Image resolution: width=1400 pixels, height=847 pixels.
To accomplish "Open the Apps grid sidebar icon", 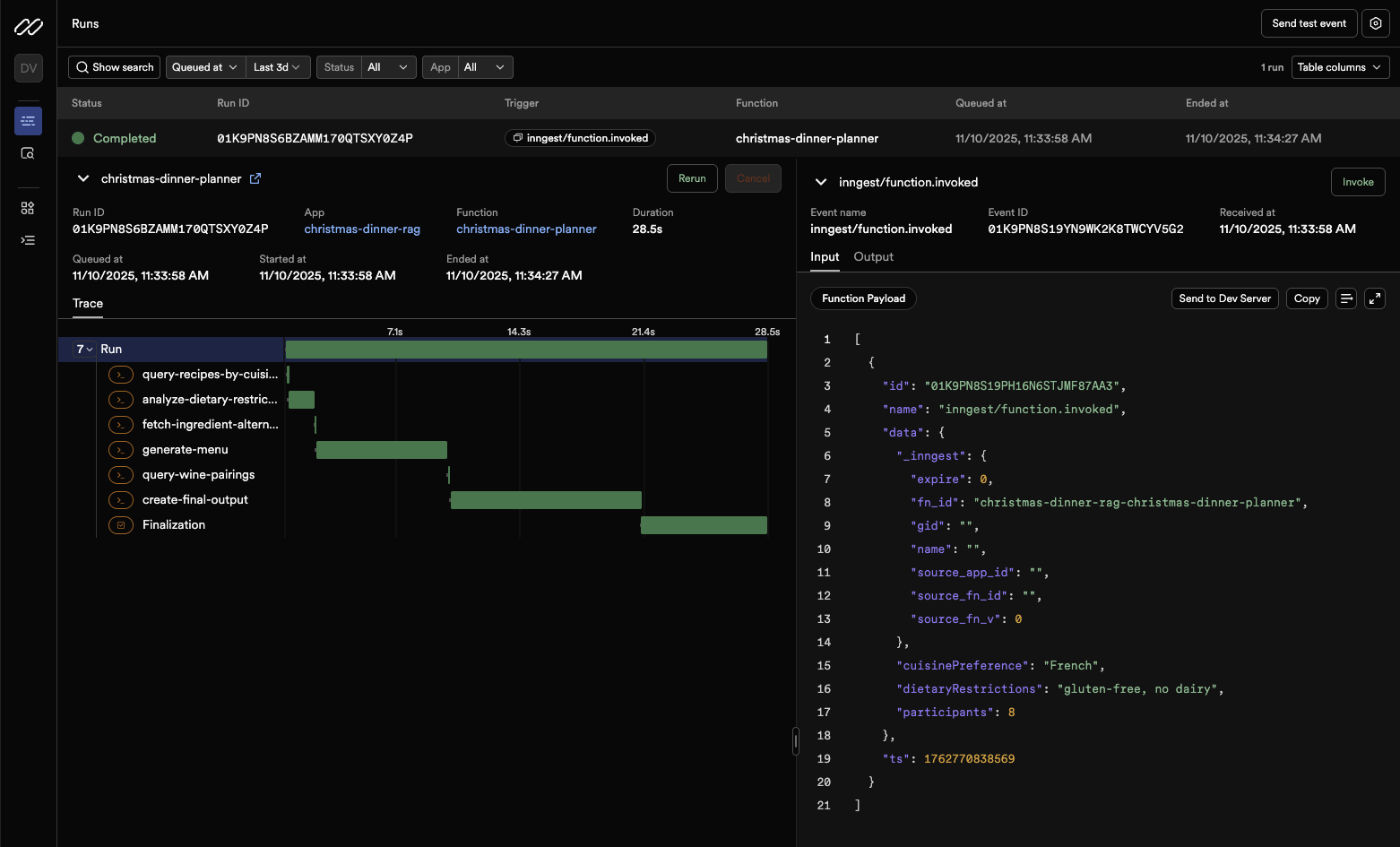I will click(28, 208).
